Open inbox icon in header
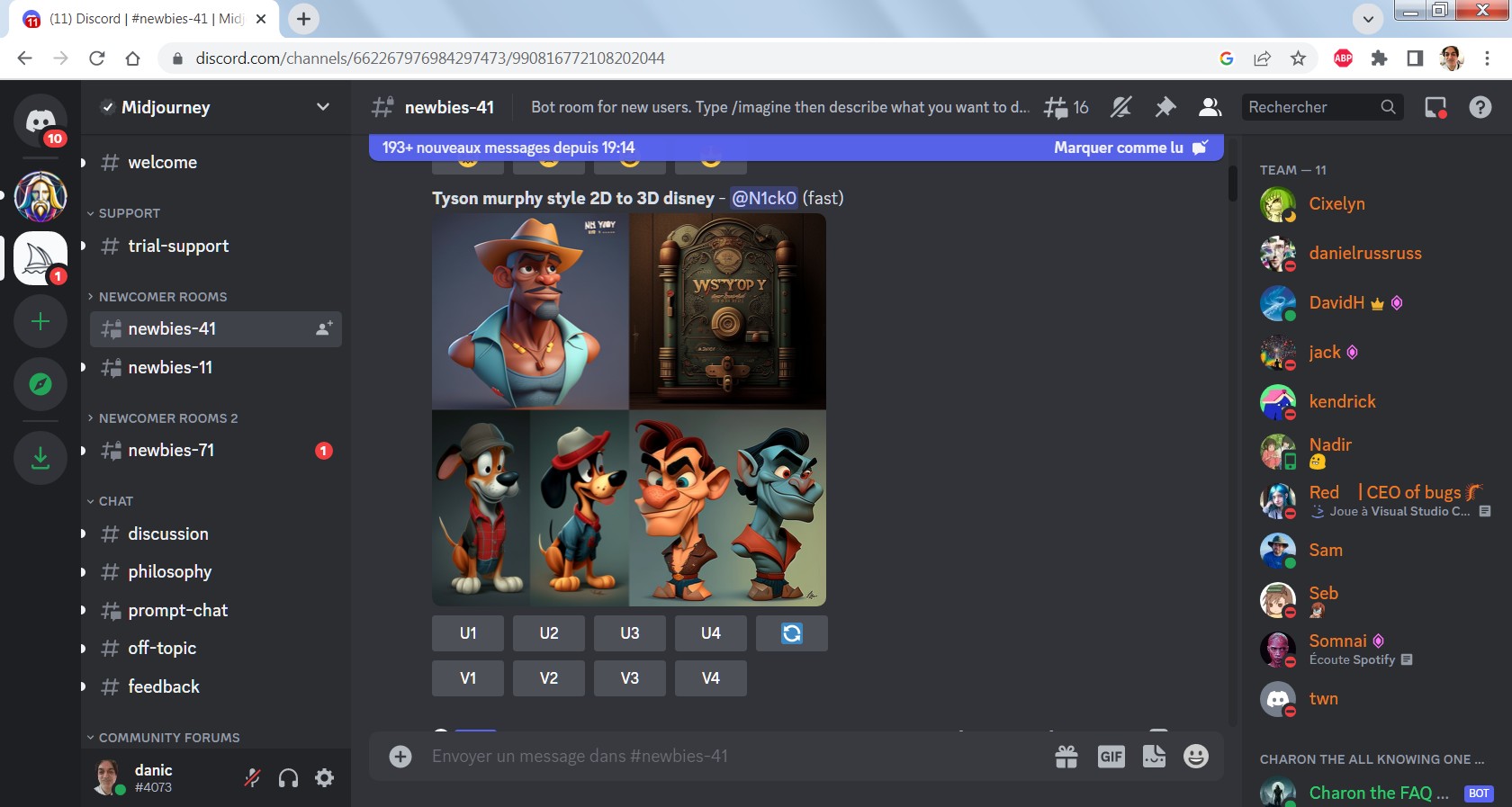 [x=1435, y=108]
